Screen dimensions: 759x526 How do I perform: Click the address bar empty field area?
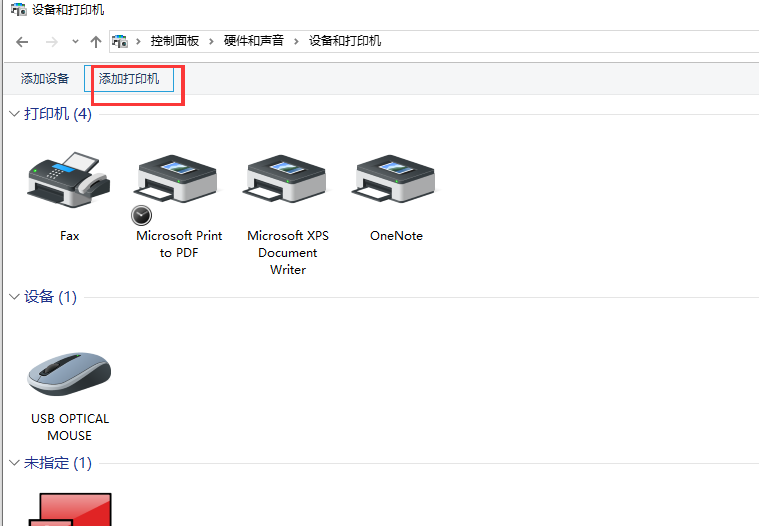point(569,41)
